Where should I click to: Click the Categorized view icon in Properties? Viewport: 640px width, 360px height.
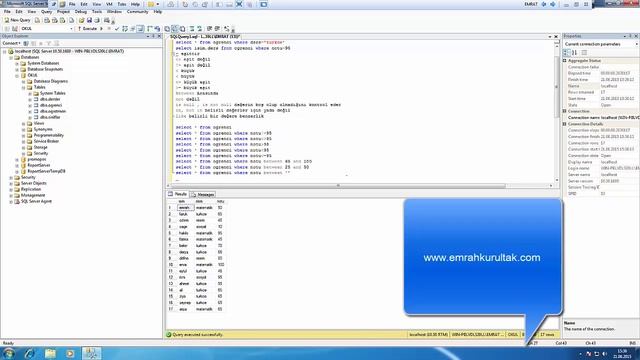[x=567, y=53]
